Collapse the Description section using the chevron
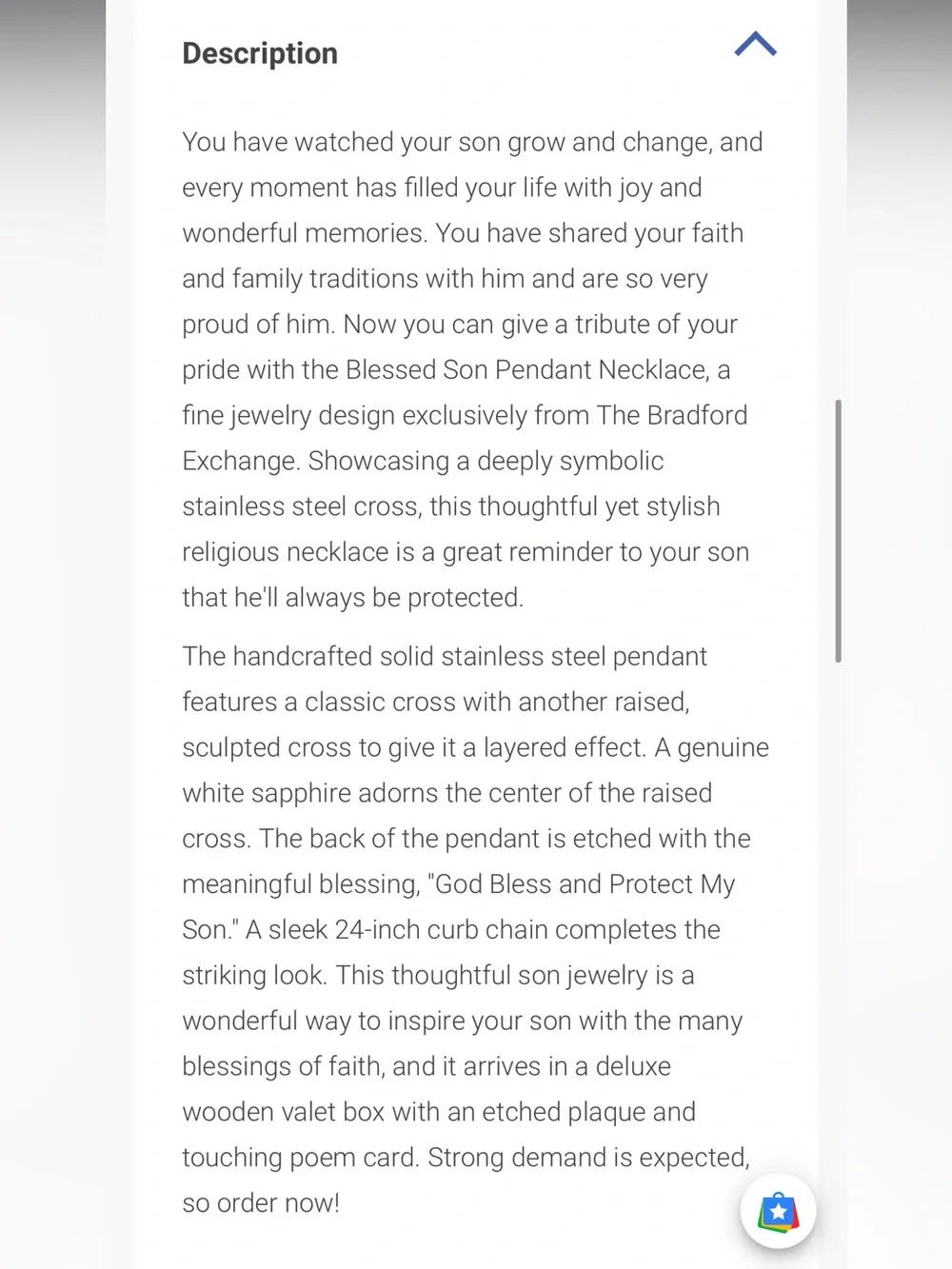Viewport: 952px width, 1269px height. [756, 45]
